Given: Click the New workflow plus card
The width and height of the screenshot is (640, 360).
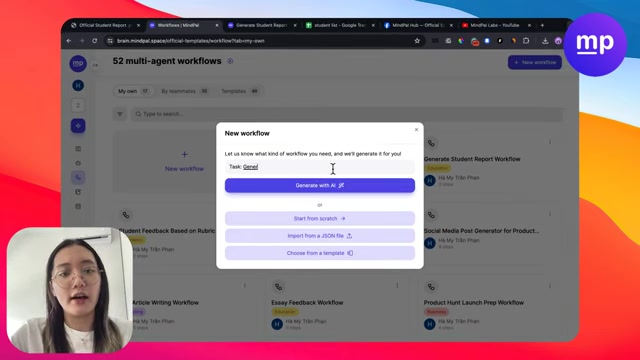Looking at the screenshot, I should [x=184, y=161].
